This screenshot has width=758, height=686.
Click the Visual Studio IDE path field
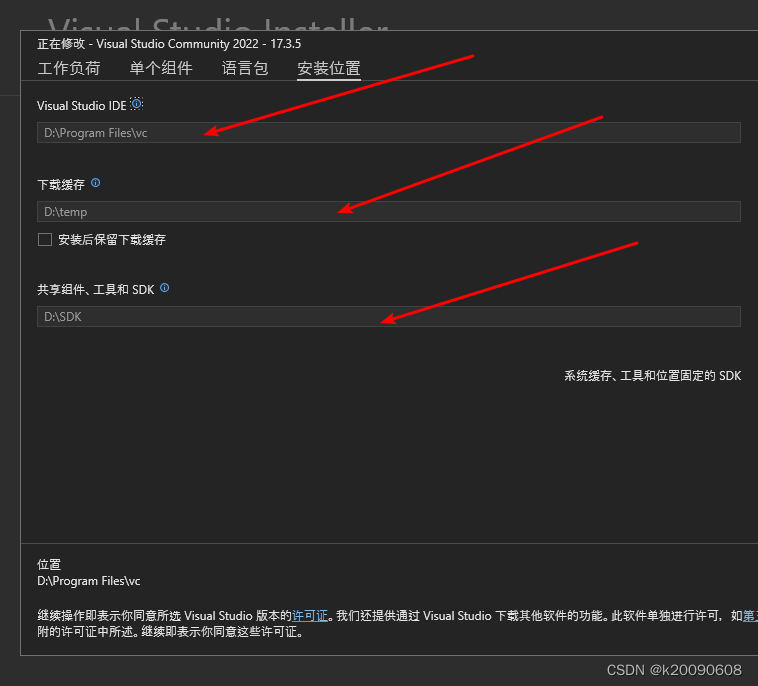tap(389, 132)
